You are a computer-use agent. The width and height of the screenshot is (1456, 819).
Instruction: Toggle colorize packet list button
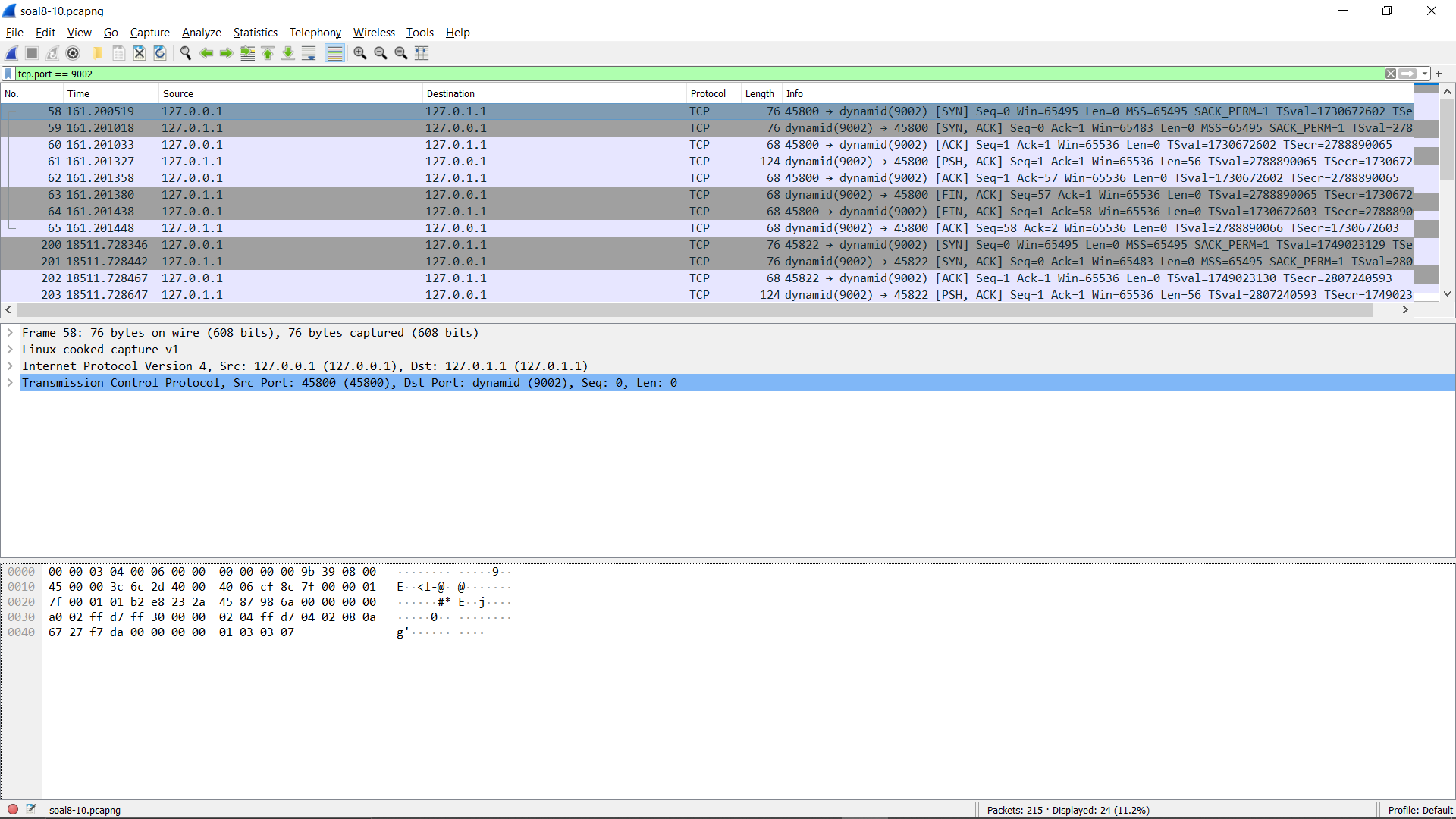(x=334, y=53)
